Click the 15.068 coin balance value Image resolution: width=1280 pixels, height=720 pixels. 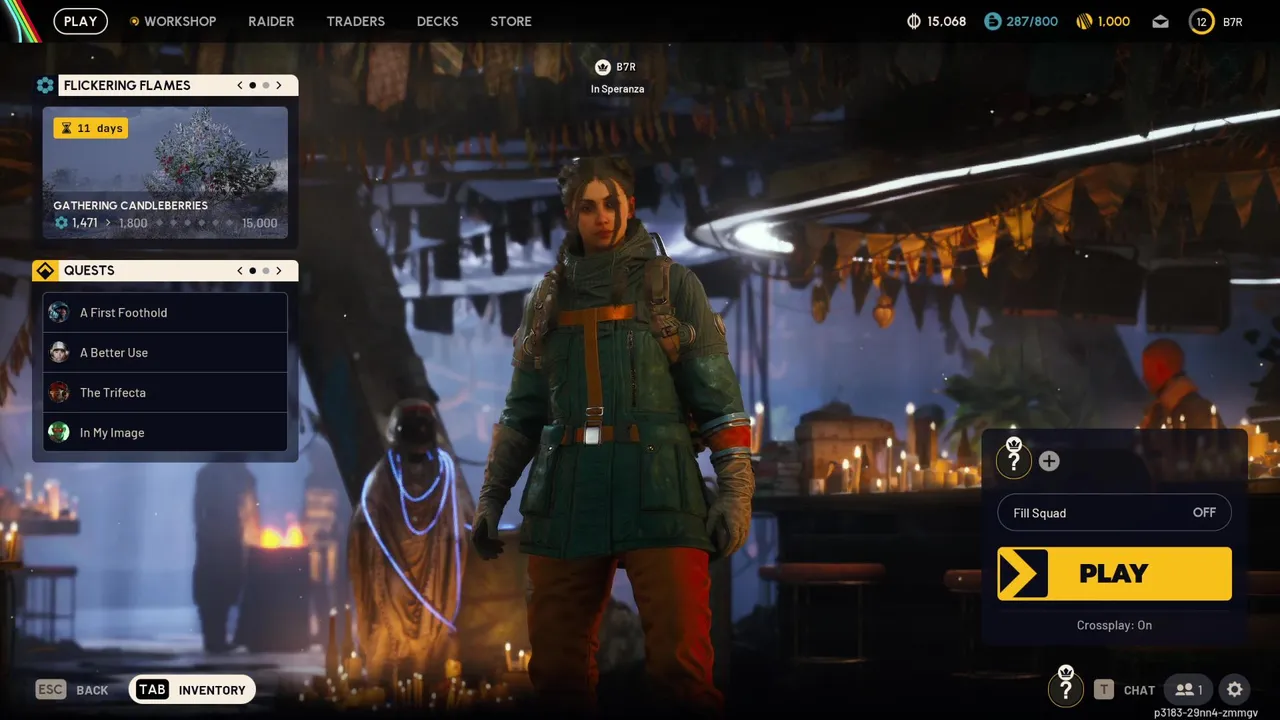coord(946,21)
